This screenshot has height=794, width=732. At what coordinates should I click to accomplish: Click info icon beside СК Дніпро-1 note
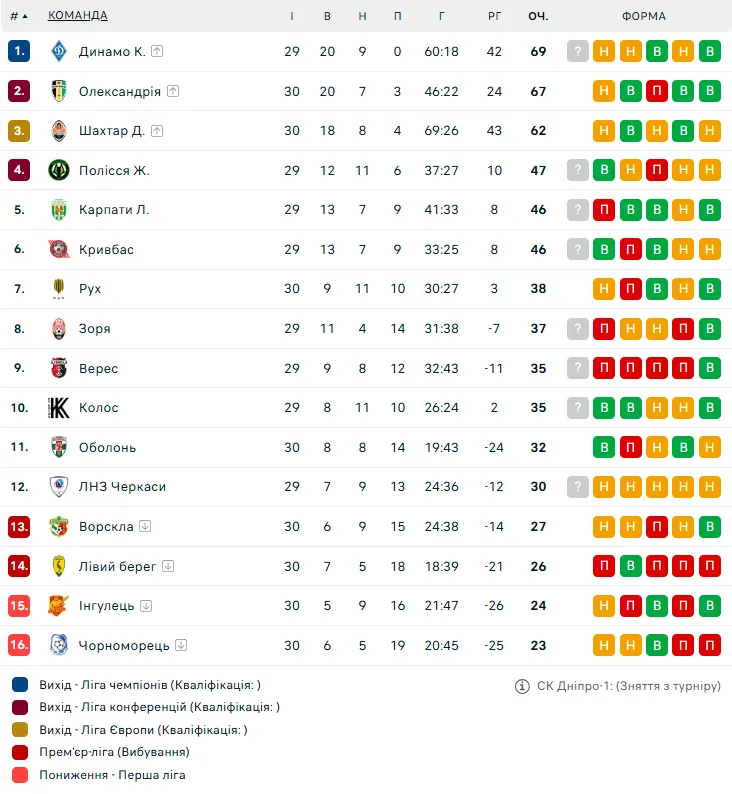tap(522, 686)
